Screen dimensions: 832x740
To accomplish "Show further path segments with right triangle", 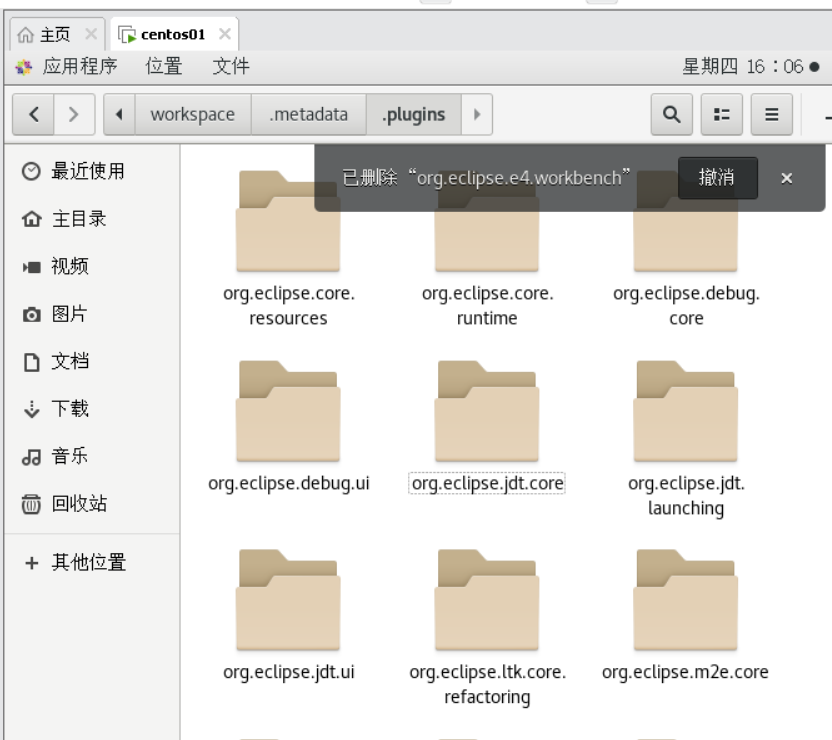I will [476, 114].
